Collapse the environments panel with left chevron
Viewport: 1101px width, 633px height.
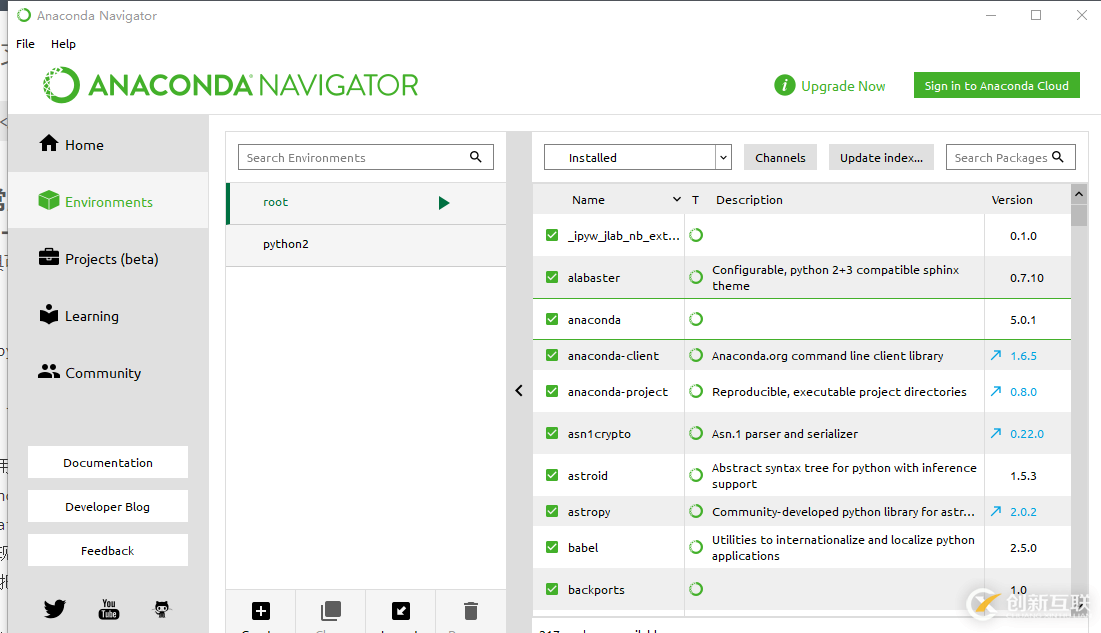[x=519, y=391]
